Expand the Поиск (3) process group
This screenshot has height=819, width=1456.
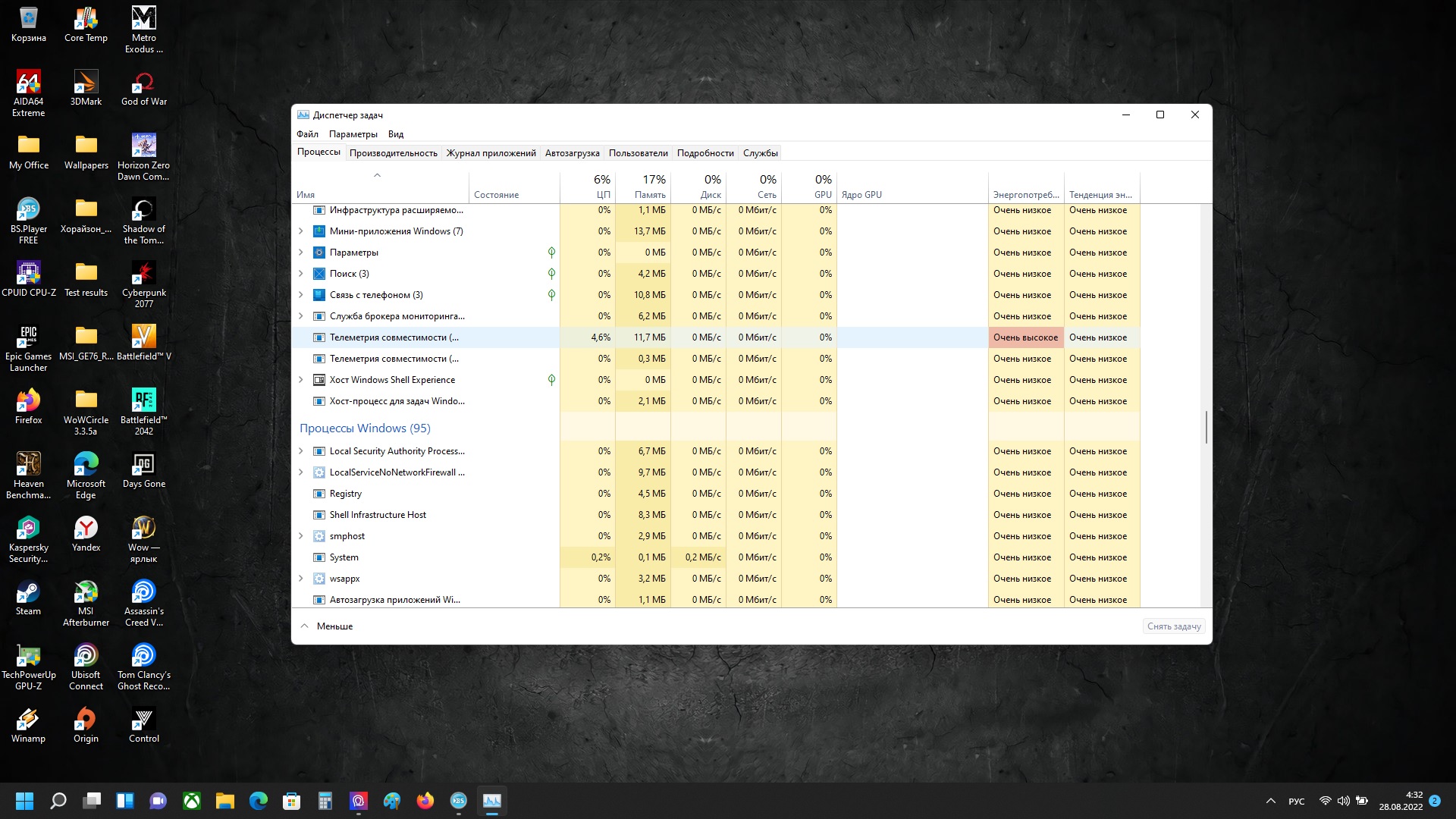[x=301, y=274]
